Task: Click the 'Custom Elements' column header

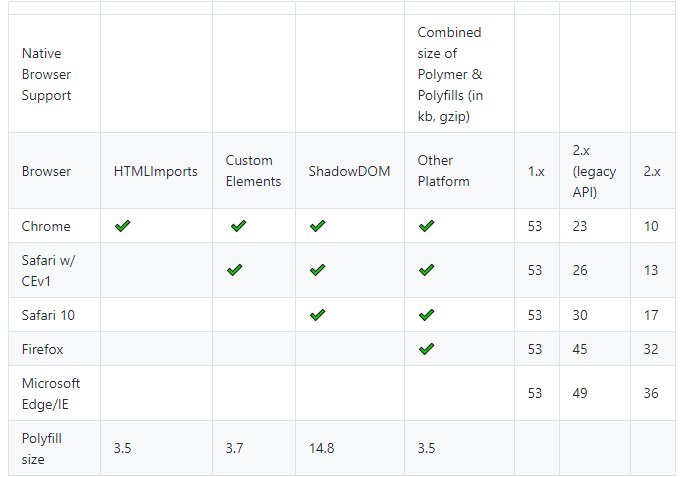Action: (x=253, y=171)
